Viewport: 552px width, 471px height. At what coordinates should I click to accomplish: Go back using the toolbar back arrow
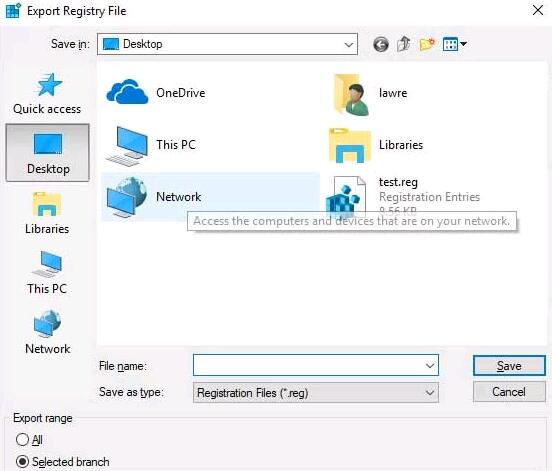(381, 45)
